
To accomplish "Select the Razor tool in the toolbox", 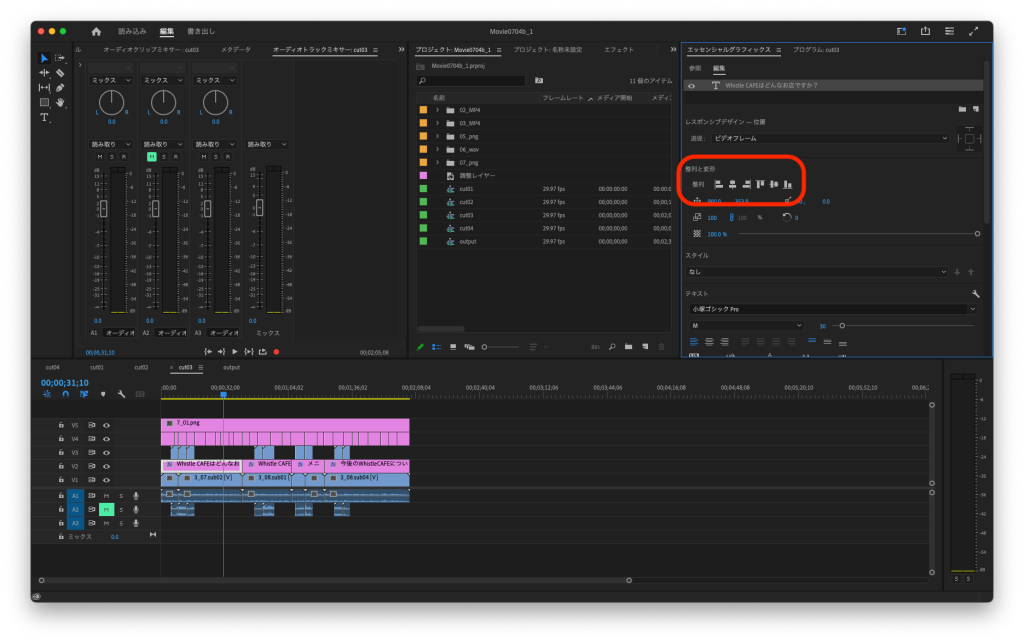I will 60,73.
